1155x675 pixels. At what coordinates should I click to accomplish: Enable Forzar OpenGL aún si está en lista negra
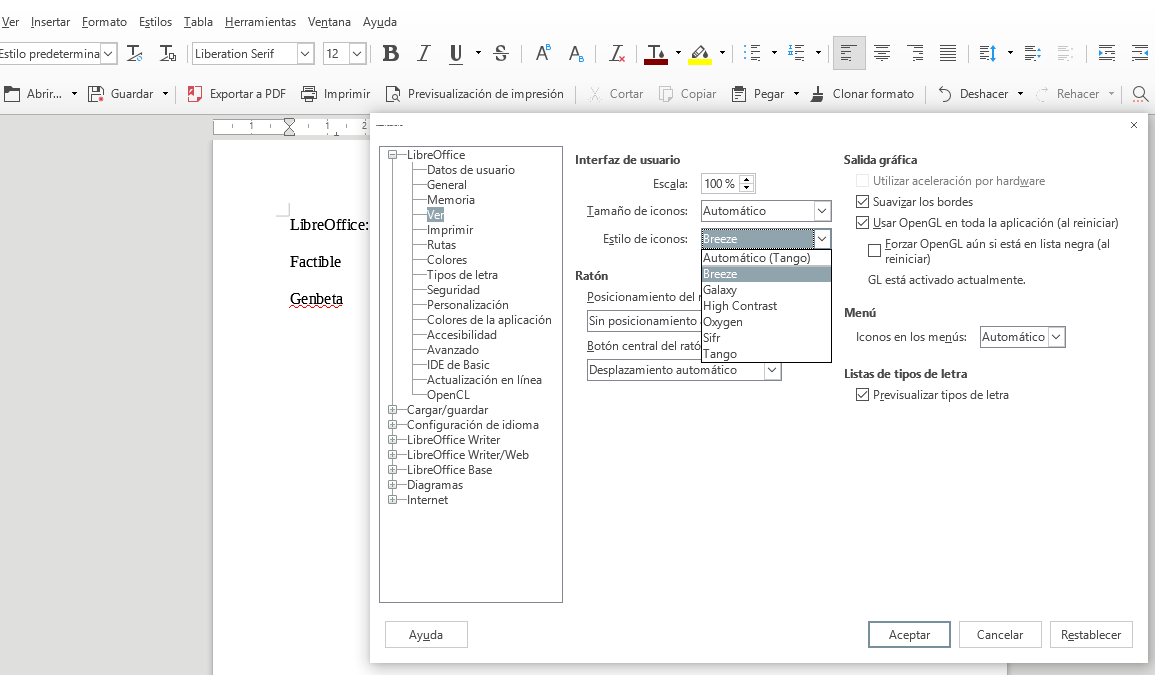(x=874, y=249)
